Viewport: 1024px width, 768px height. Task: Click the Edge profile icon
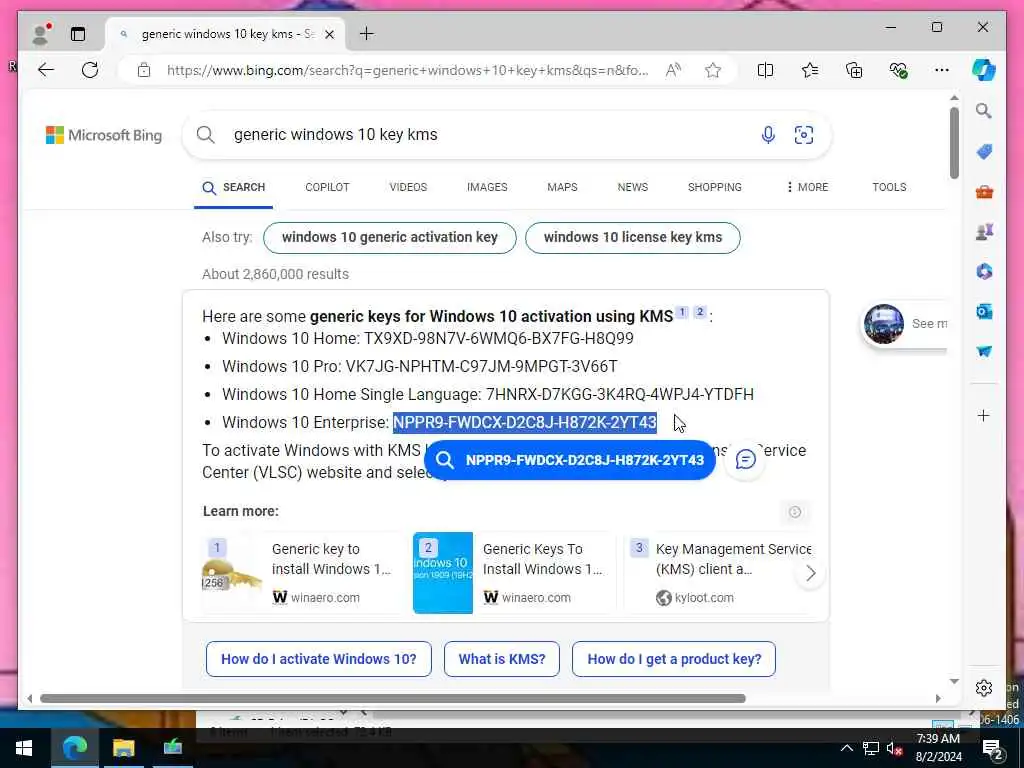tap(41, 34)
